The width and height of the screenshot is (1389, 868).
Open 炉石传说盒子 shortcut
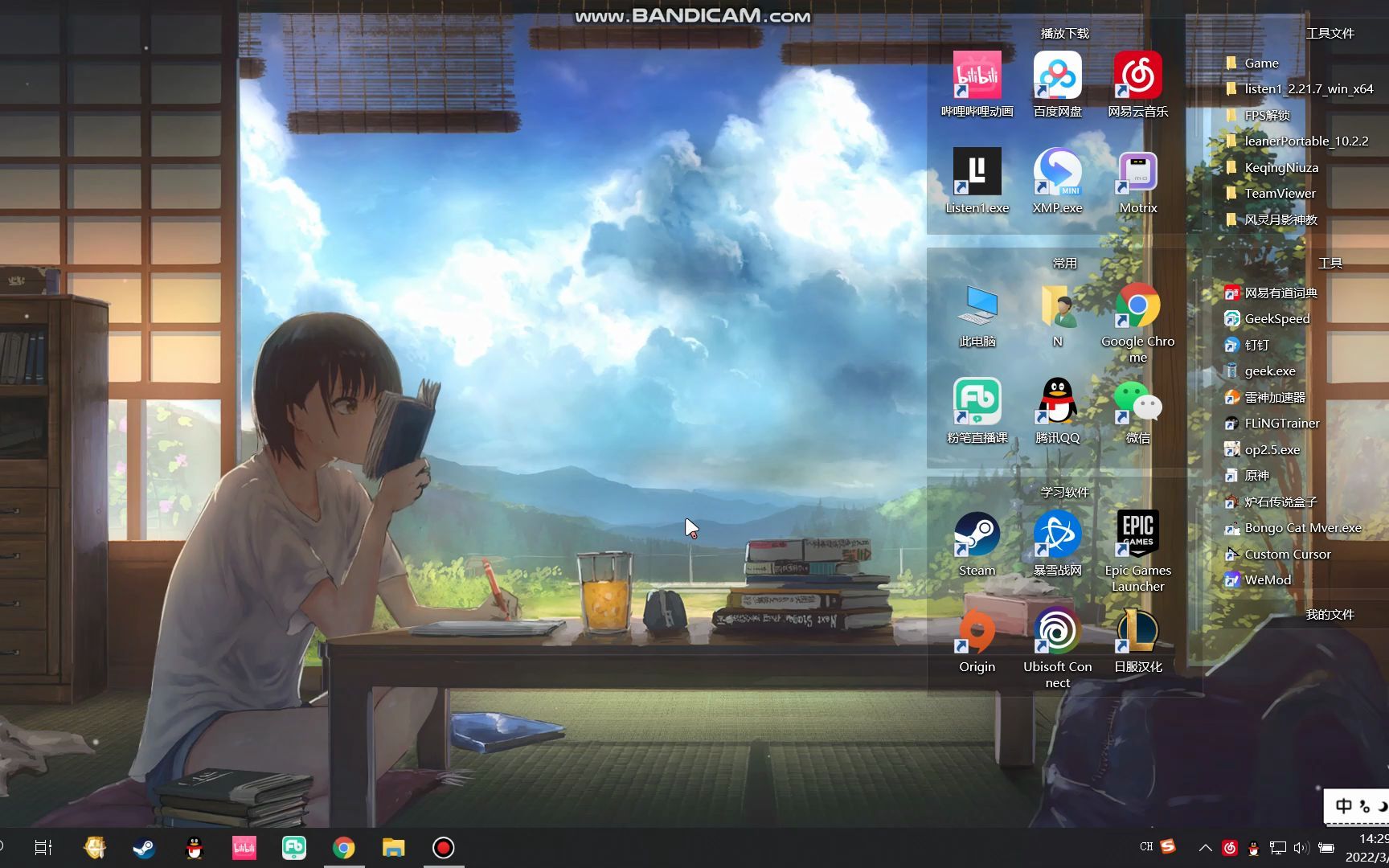point(1271,502)
